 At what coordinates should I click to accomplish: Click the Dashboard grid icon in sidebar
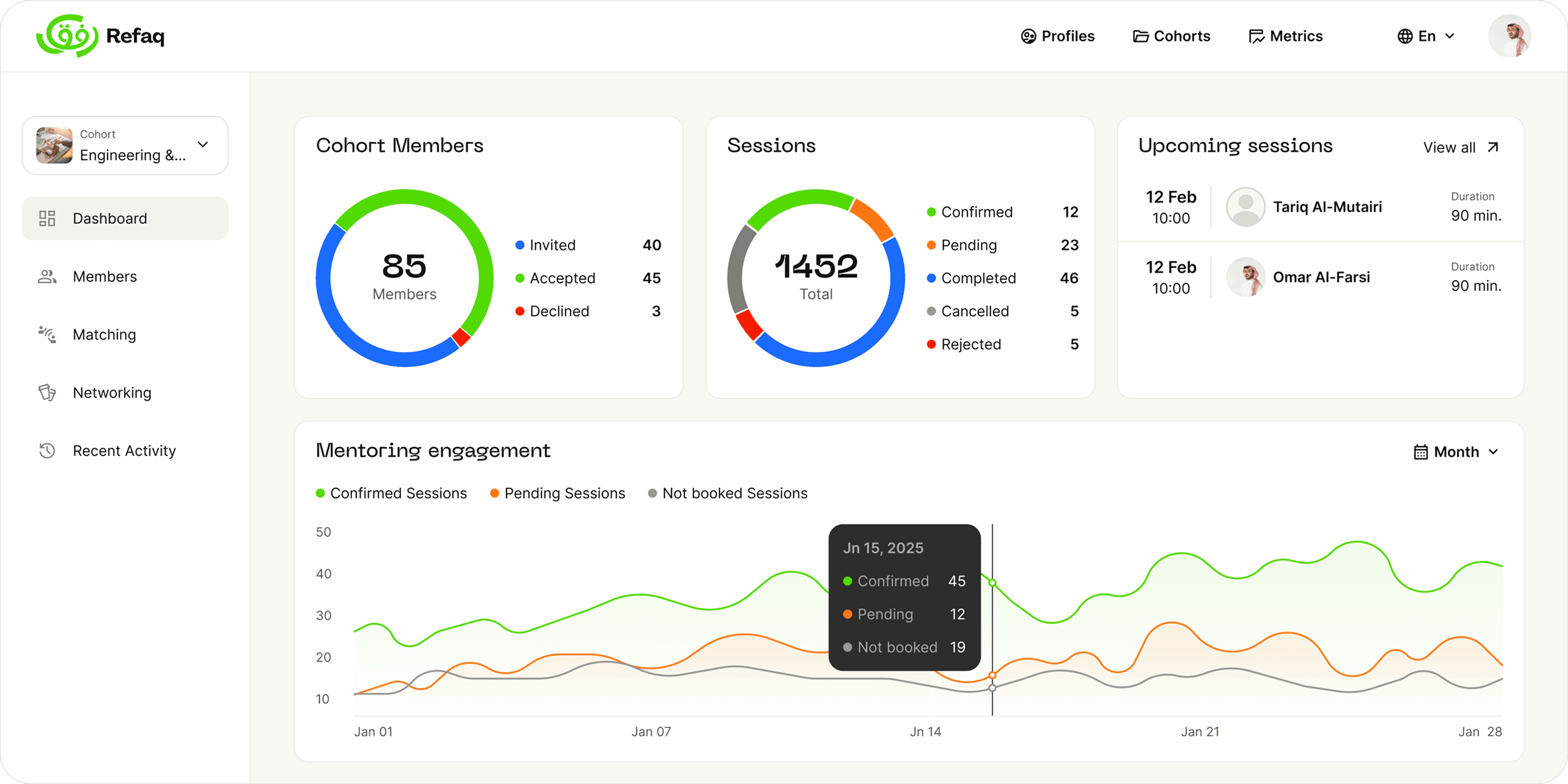point(47,218)
